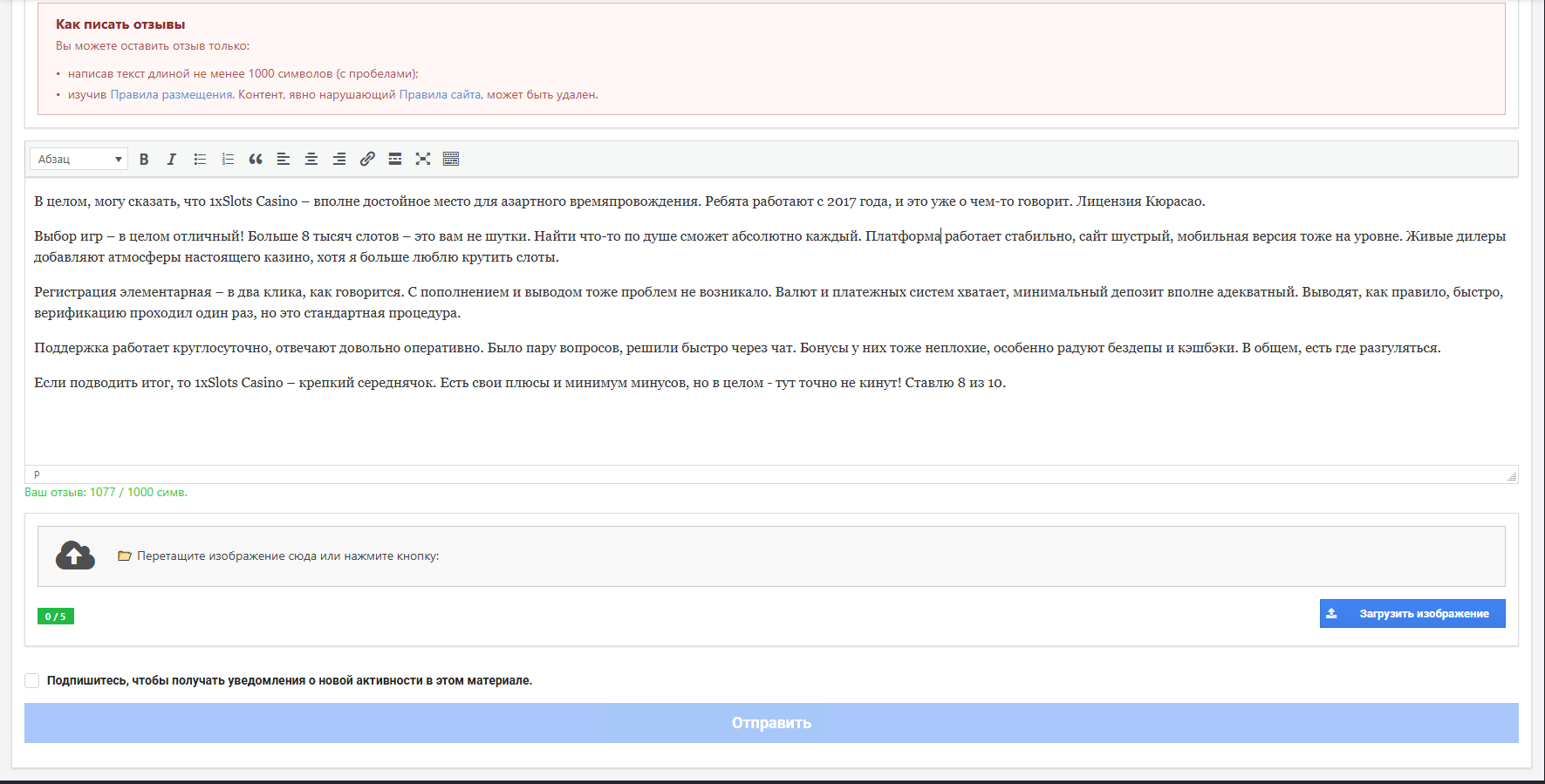This screenshot has height=784, width=1545.
Task: Check the subscribe to notifications checkbox
Action: (32, 680)
